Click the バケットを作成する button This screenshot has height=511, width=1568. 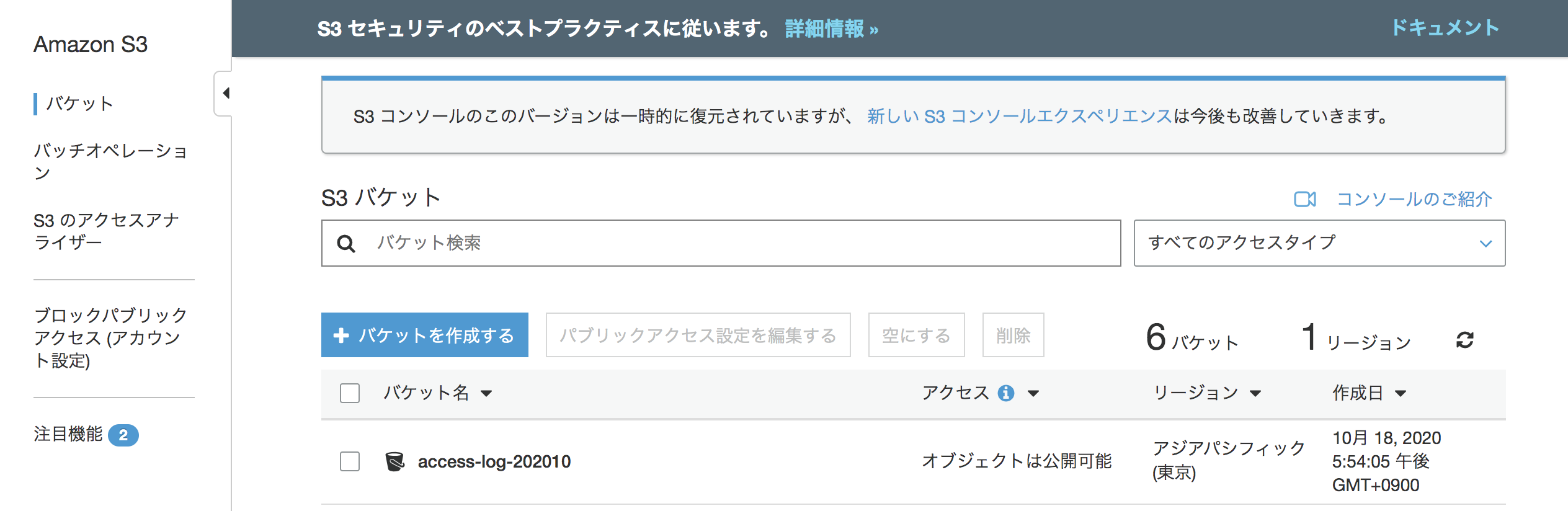pyautogui.click(x=424, y=335)
